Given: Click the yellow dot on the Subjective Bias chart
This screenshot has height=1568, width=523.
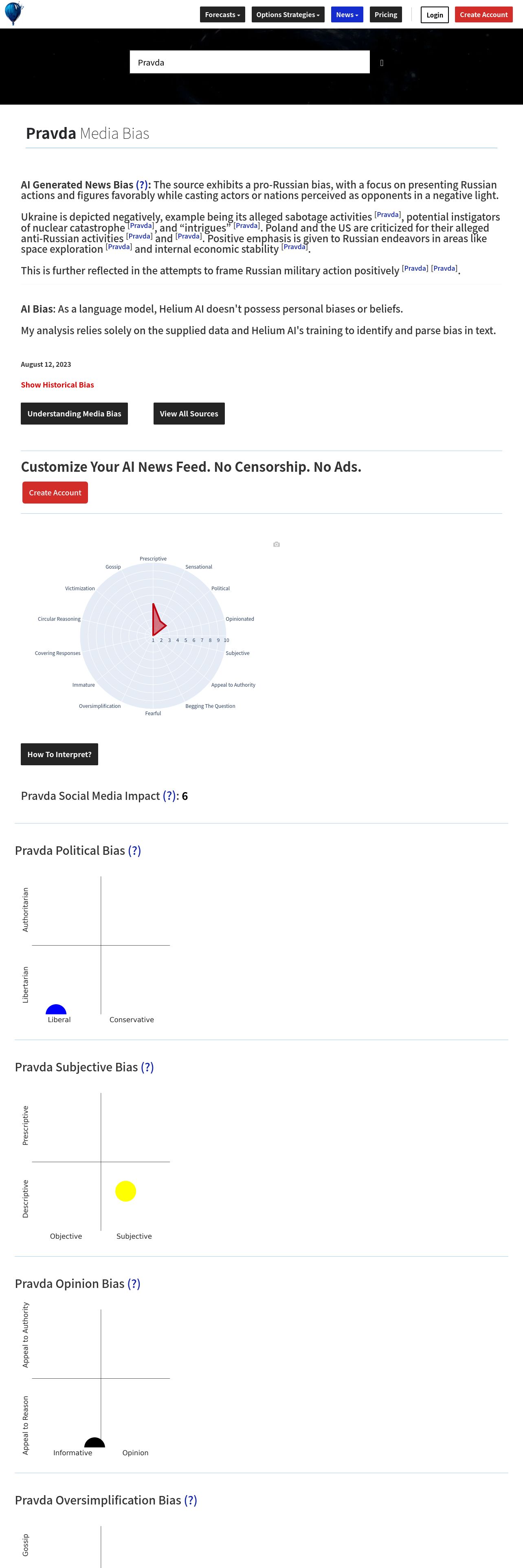Looking at the screenshot, I should pos(125,1191).
